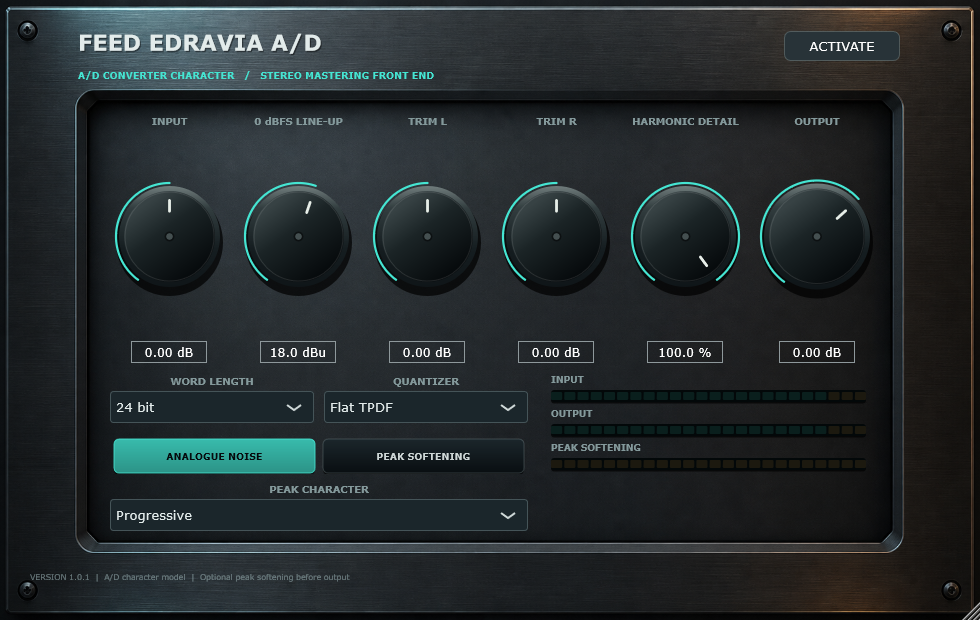980x620 pixels.
Task: Click the QUANTIZER label
Action: point(426,381)
